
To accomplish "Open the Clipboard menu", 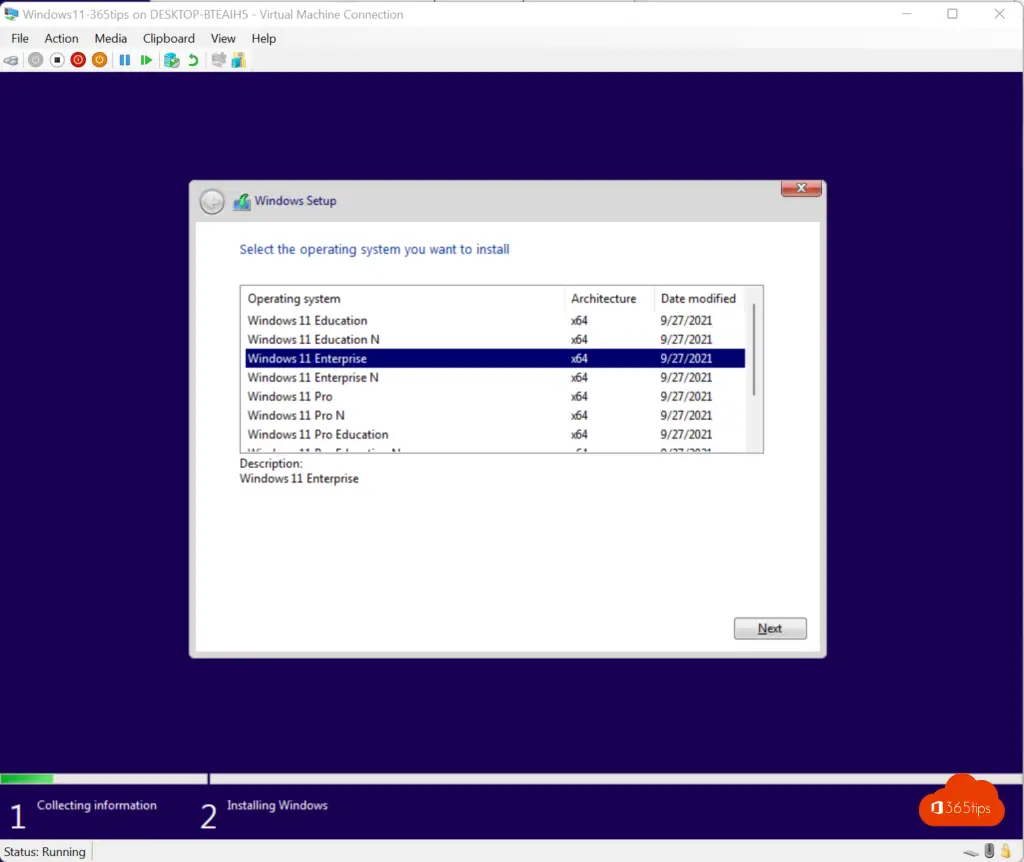I will [168, 39].
